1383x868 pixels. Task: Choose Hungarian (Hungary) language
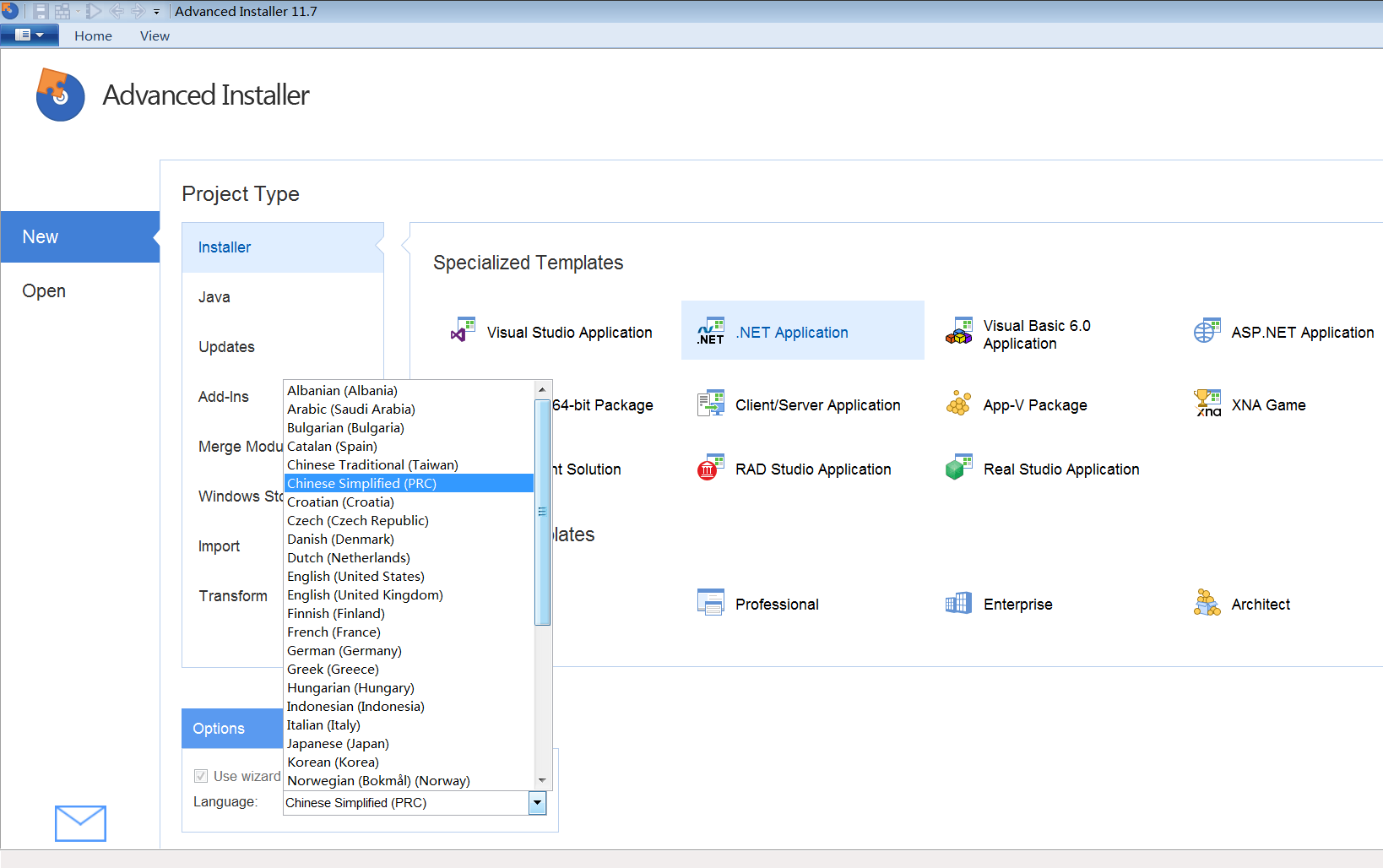pos(409,687)
